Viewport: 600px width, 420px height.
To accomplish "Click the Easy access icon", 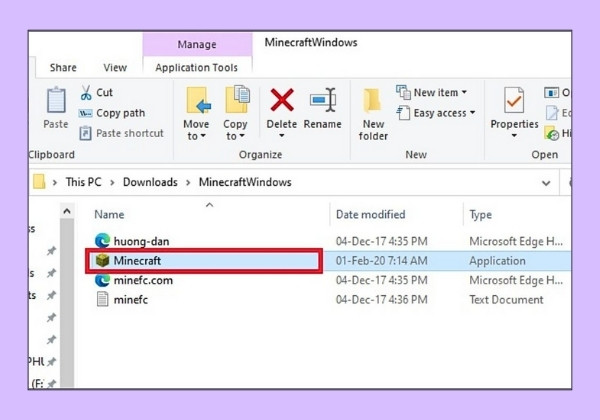I will 403,113.
